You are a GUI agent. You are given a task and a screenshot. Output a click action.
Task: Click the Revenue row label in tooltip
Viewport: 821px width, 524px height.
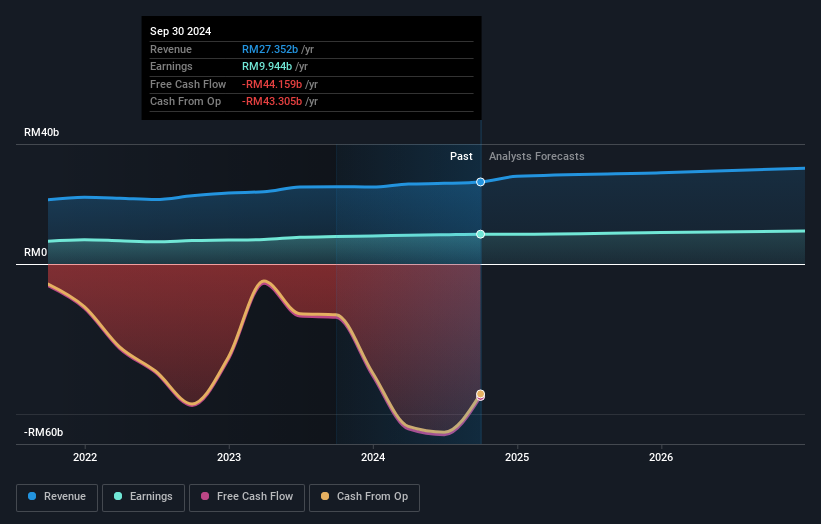(x=171, y=49)
